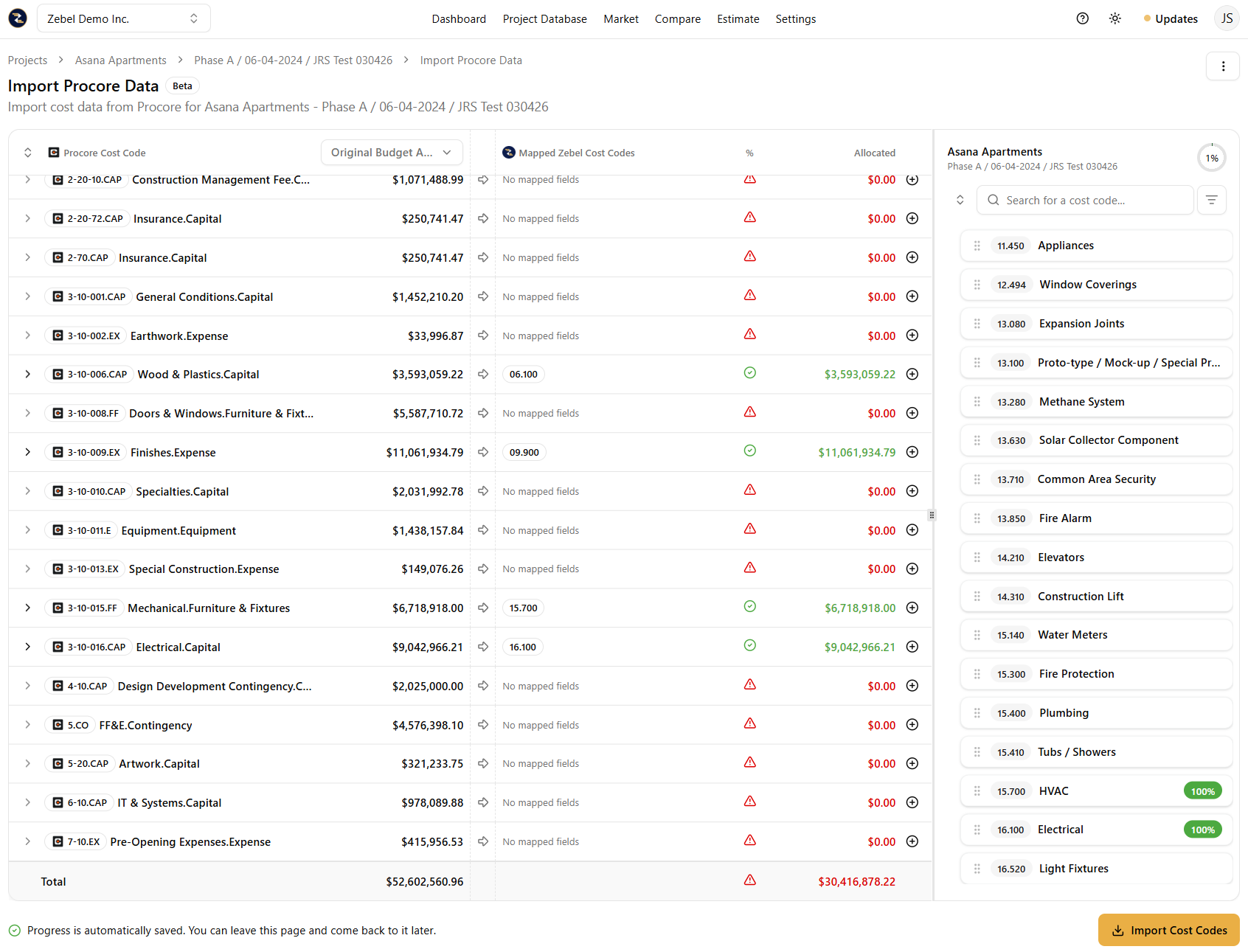The width and height of the screenshot is (1248, 952).
Task: Open the Asana Apartments breadcrumb link
Action: click(120, 60)
